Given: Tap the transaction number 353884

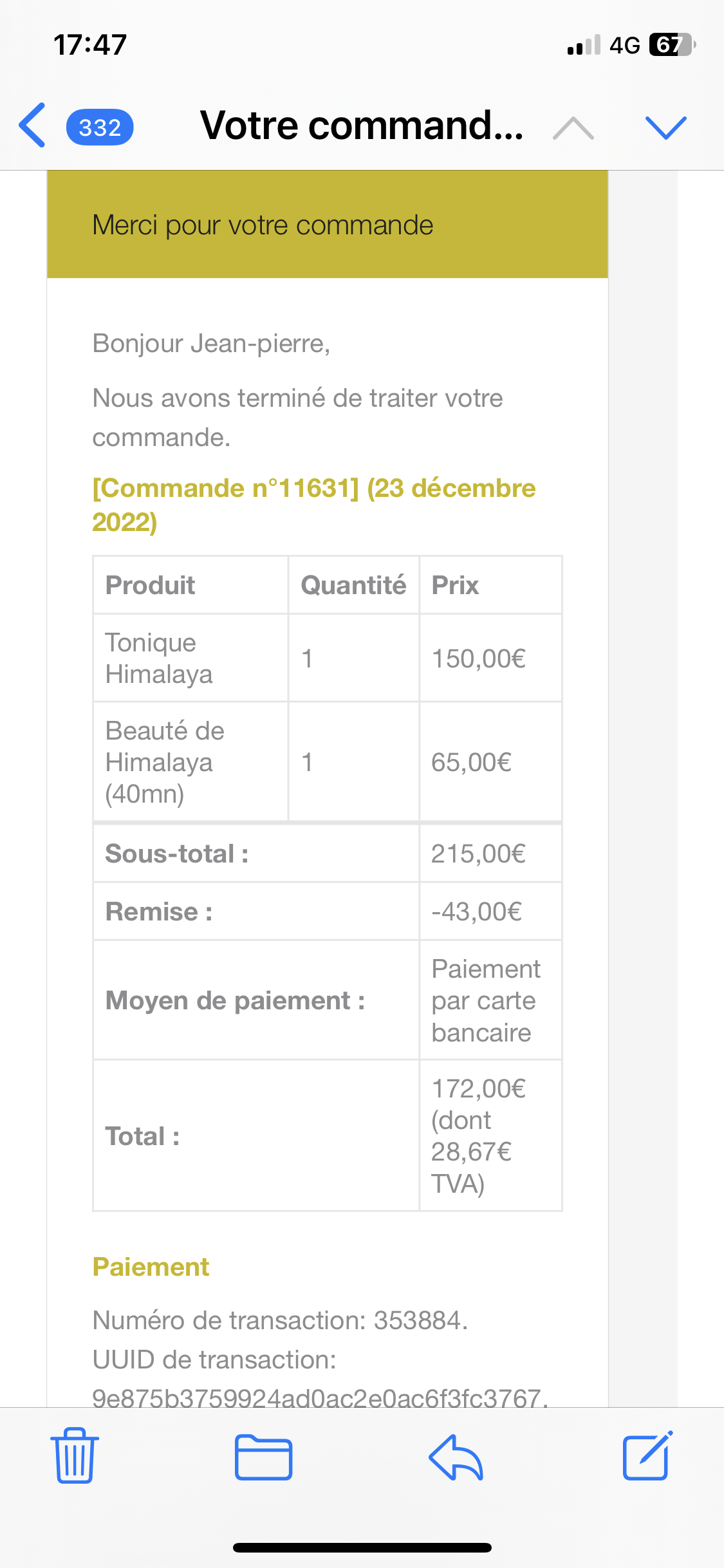Looking at the screenshot, I should (418, 1320).
